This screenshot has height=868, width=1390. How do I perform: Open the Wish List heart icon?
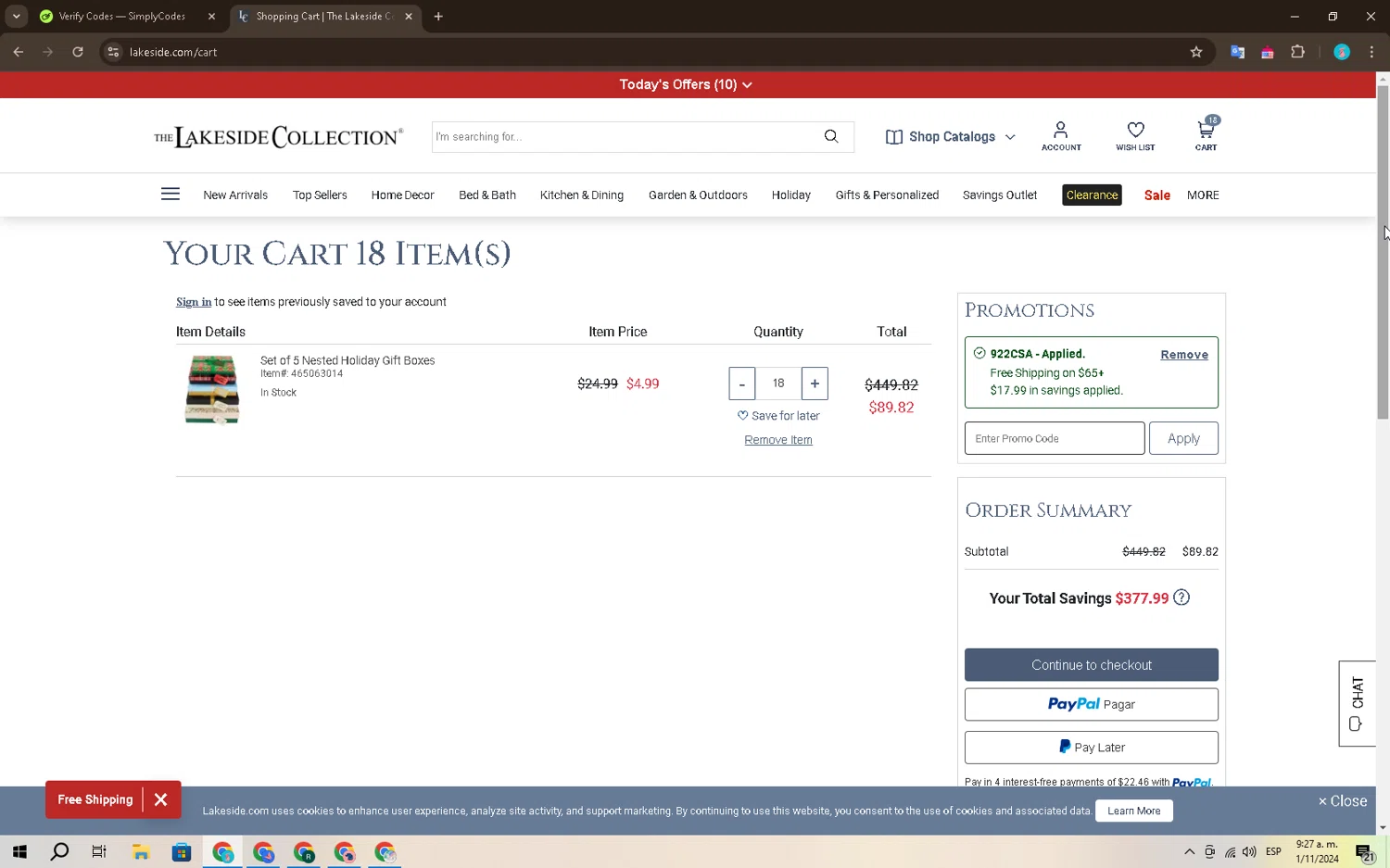coord(1135,136)
